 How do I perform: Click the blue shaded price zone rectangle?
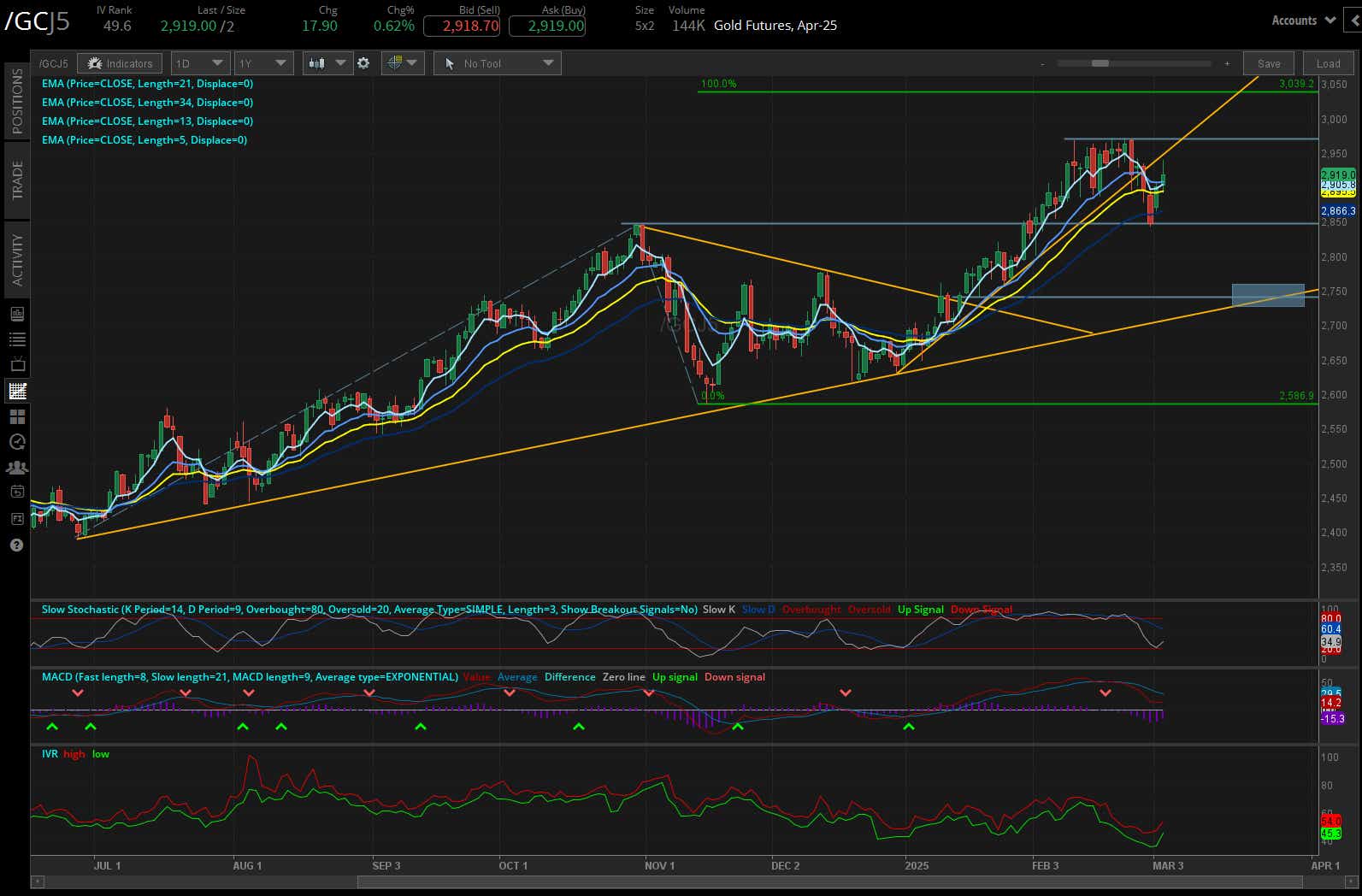[1268, 295]
